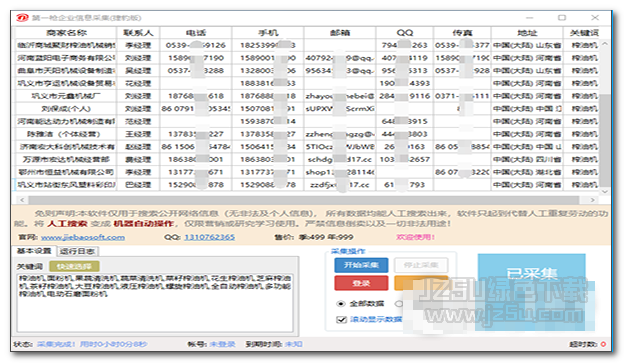Click the 商家名称 column header
The height and width of the screenshot is (363, 624).
click(66, 33)
